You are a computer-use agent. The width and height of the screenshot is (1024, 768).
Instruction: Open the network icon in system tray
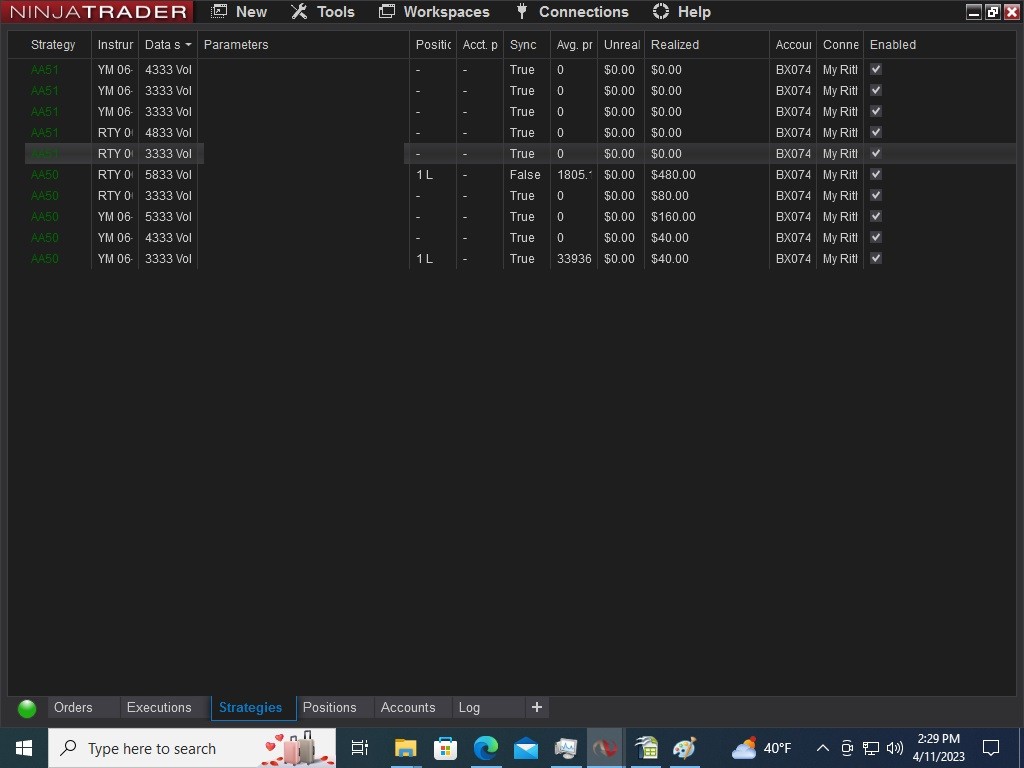click(x=871, y=748)
